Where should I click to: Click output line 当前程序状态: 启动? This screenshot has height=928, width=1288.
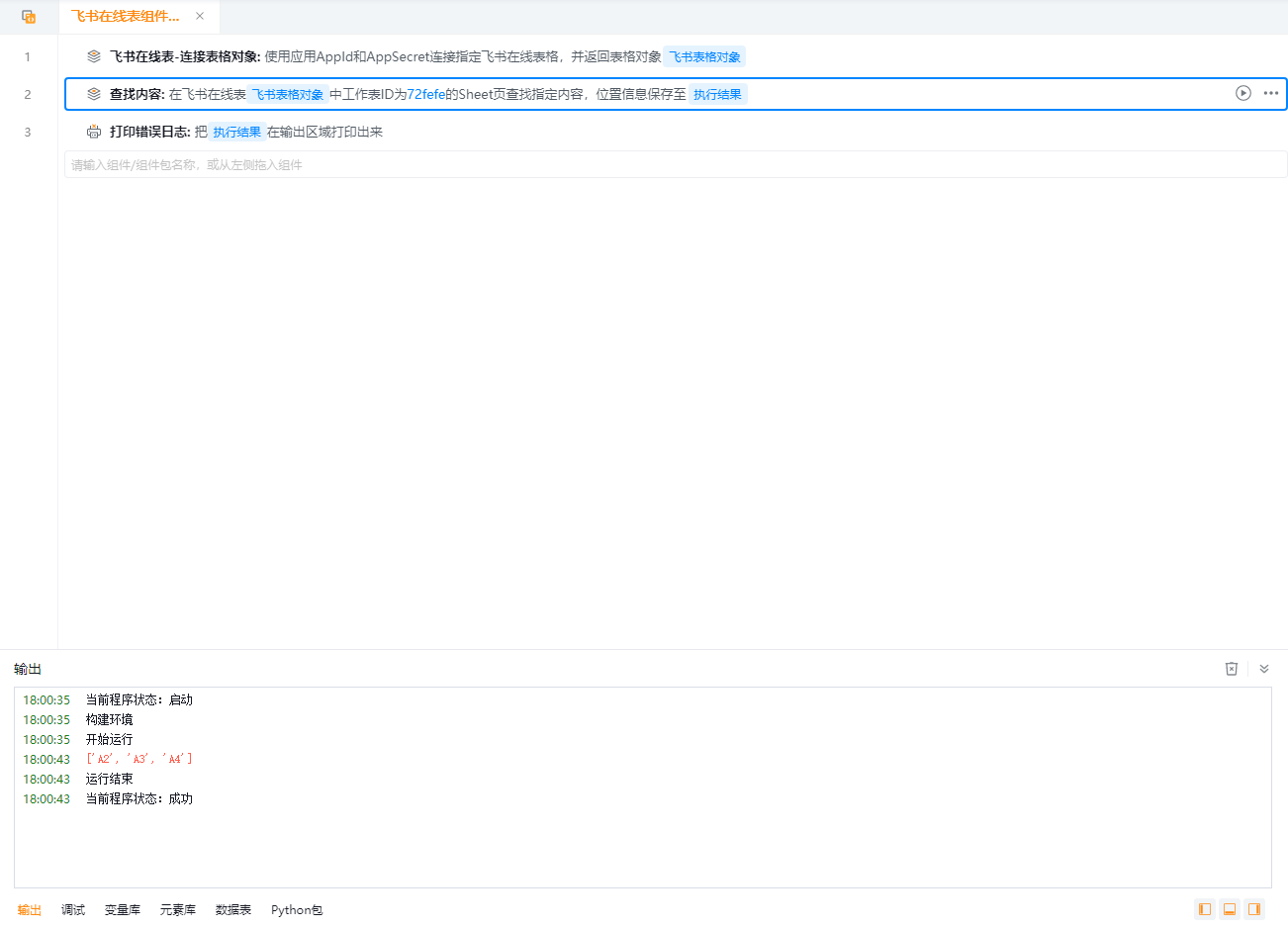[138, 699]
